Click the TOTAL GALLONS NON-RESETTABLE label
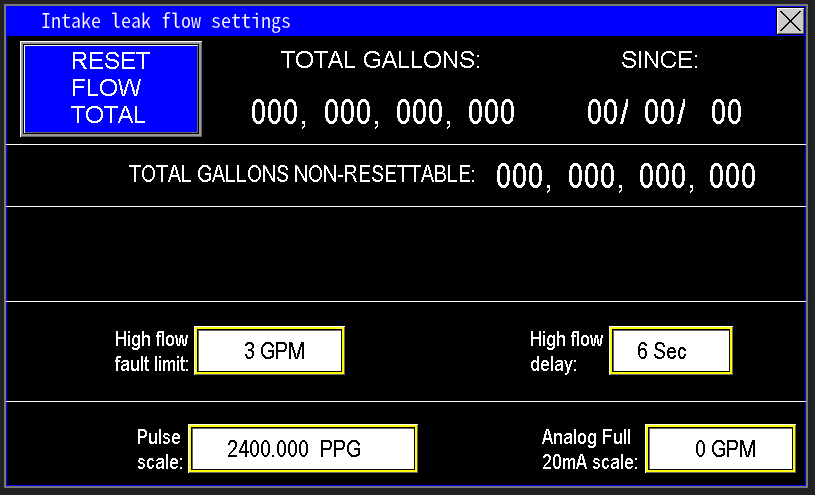 click(302, 175)
